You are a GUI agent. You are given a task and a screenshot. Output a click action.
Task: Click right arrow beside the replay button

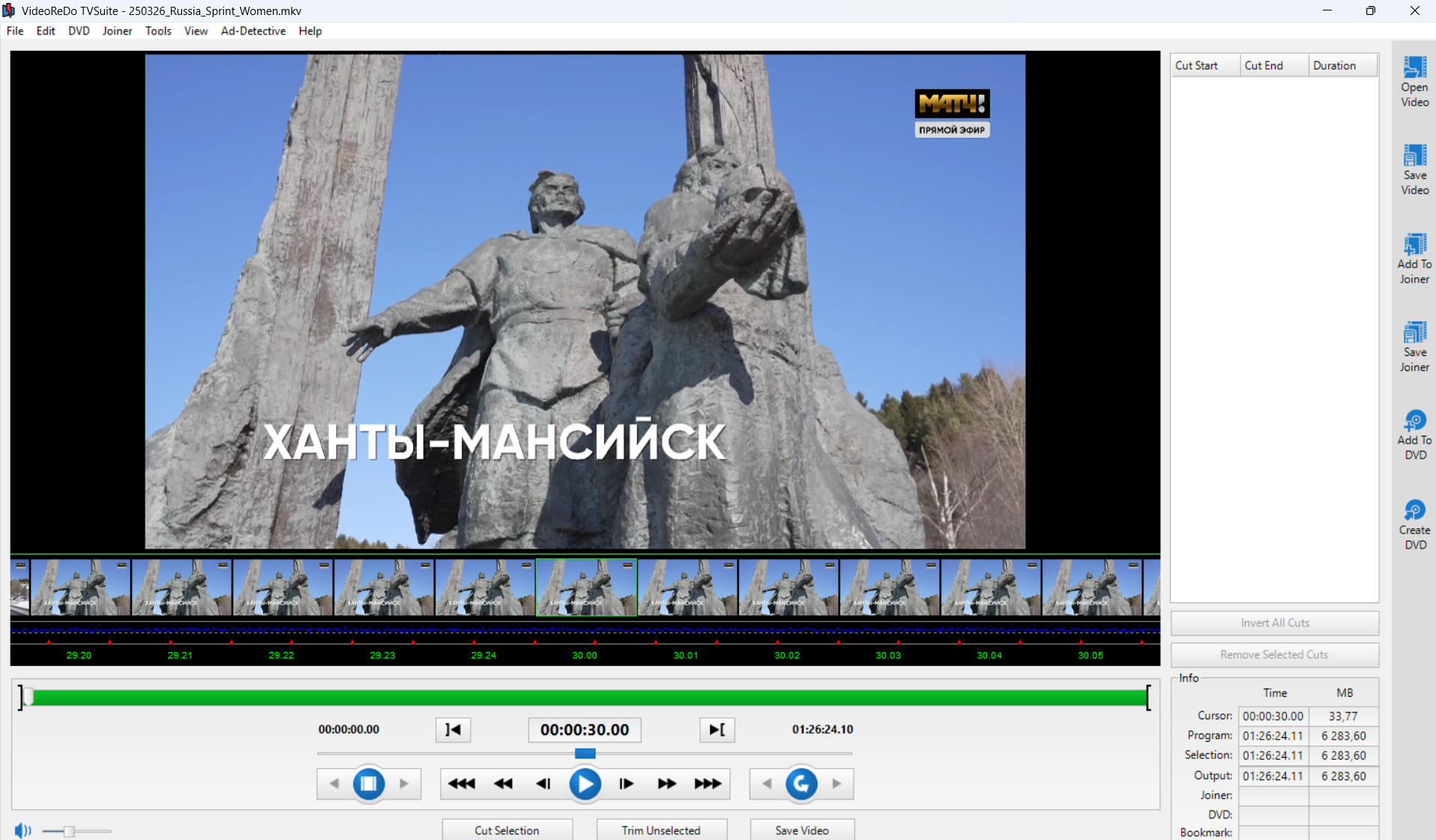tap(836, 784)
